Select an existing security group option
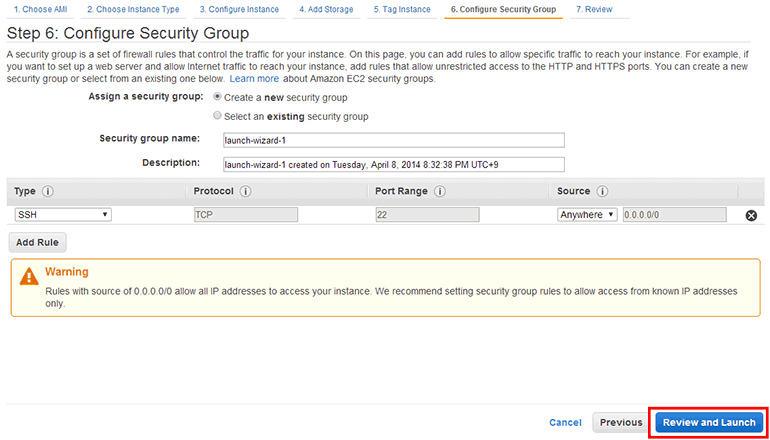 tap(218, 116)
